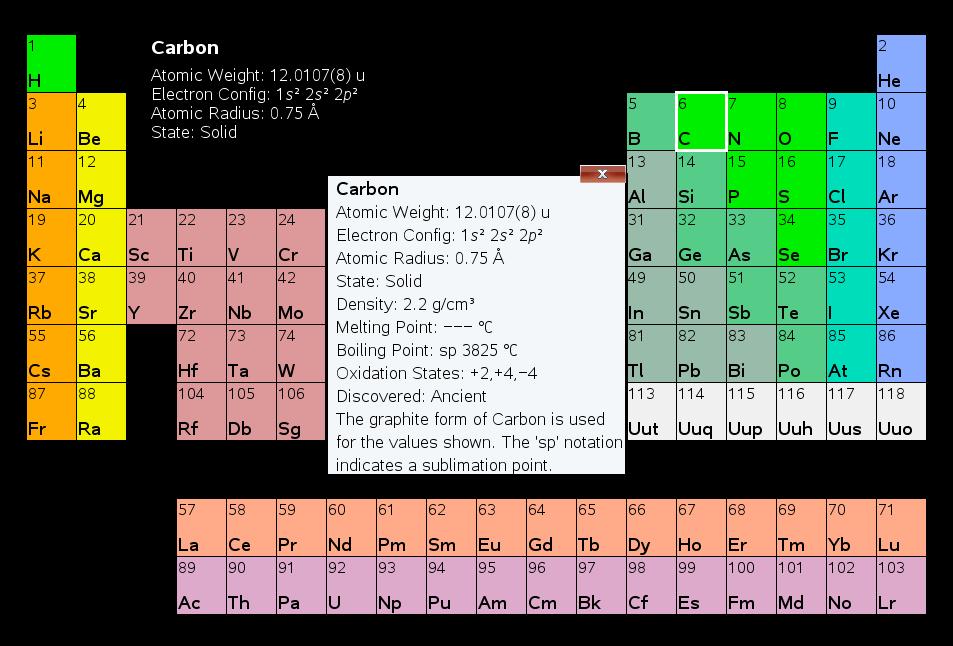Pick Lawrencium (Lr) element 103

pos(901,585)
